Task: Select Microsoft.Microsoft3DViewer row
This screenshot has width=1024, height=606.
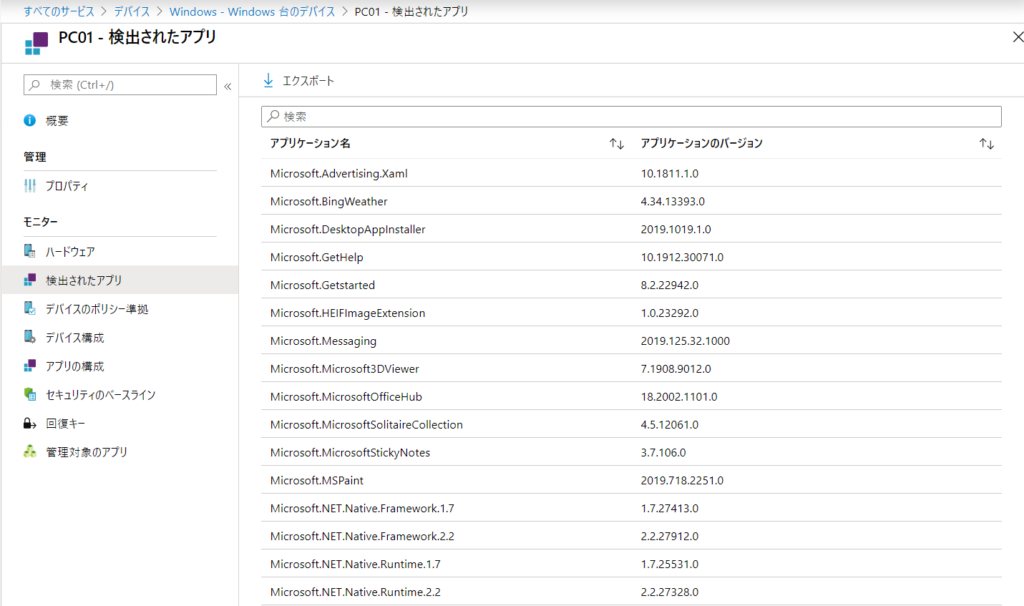Action: coord(632,368)
